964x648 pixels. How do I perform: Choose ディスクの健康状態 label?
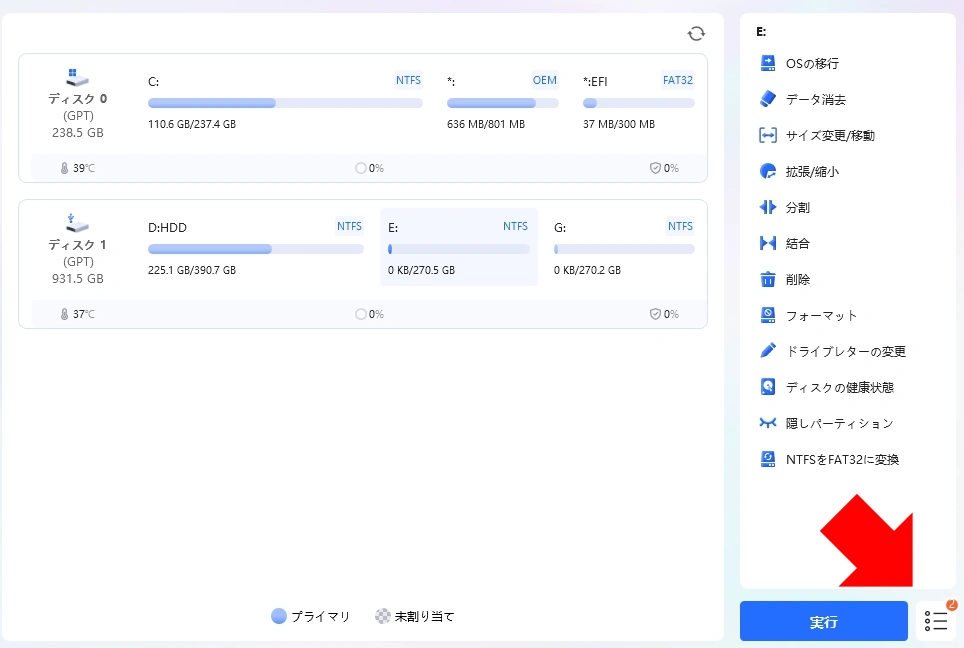840,387
